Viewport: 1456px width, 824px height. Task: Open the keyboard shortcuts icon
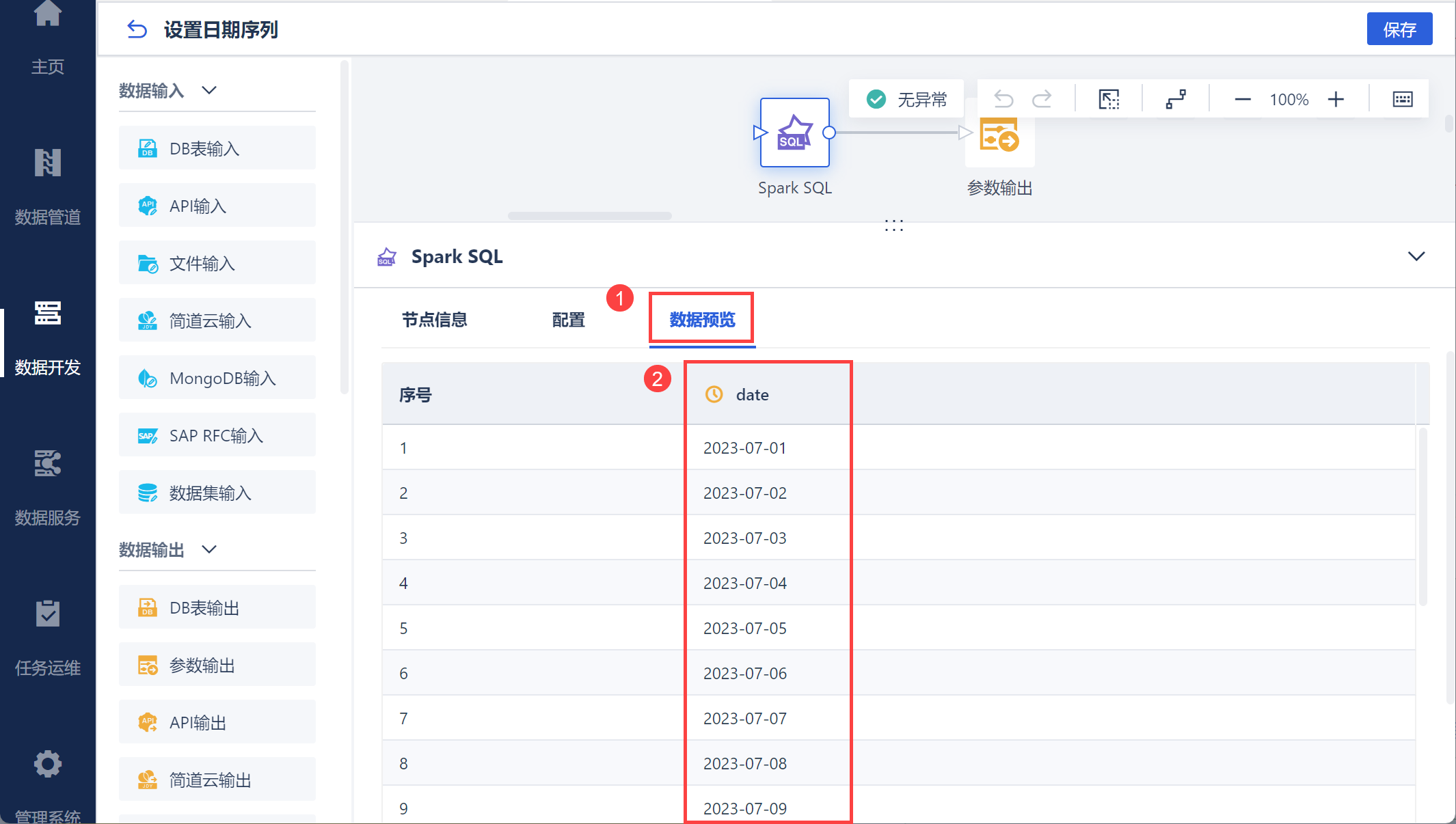pyautogui.click(x=1403, y=100)
